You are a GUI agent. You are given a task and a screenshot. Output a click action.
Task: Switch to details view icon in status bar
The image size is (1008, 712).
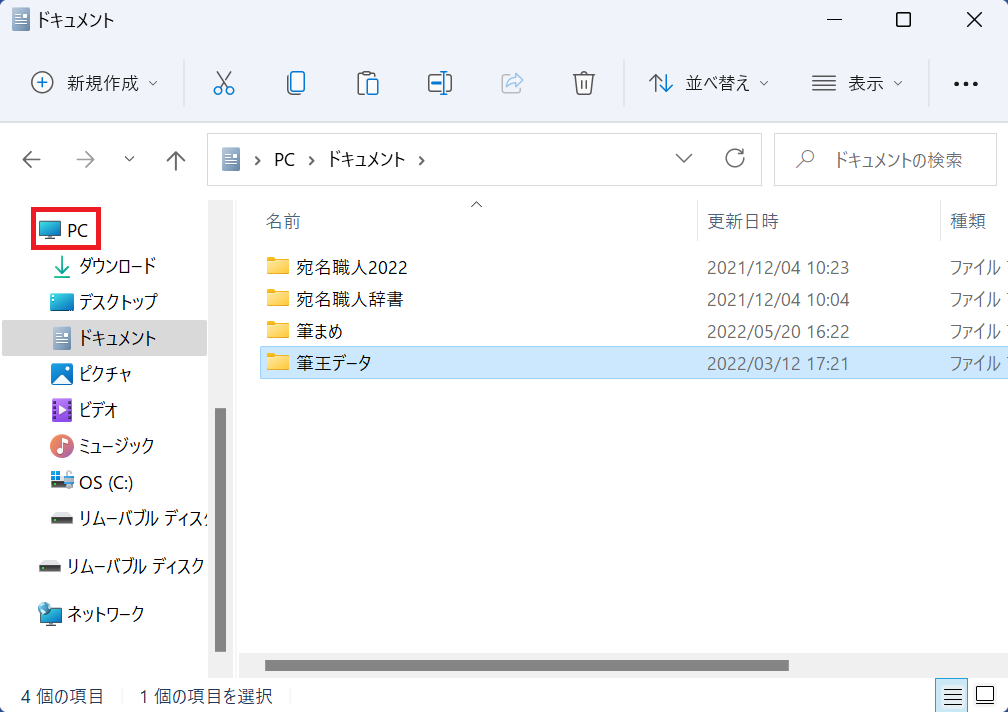952,696
